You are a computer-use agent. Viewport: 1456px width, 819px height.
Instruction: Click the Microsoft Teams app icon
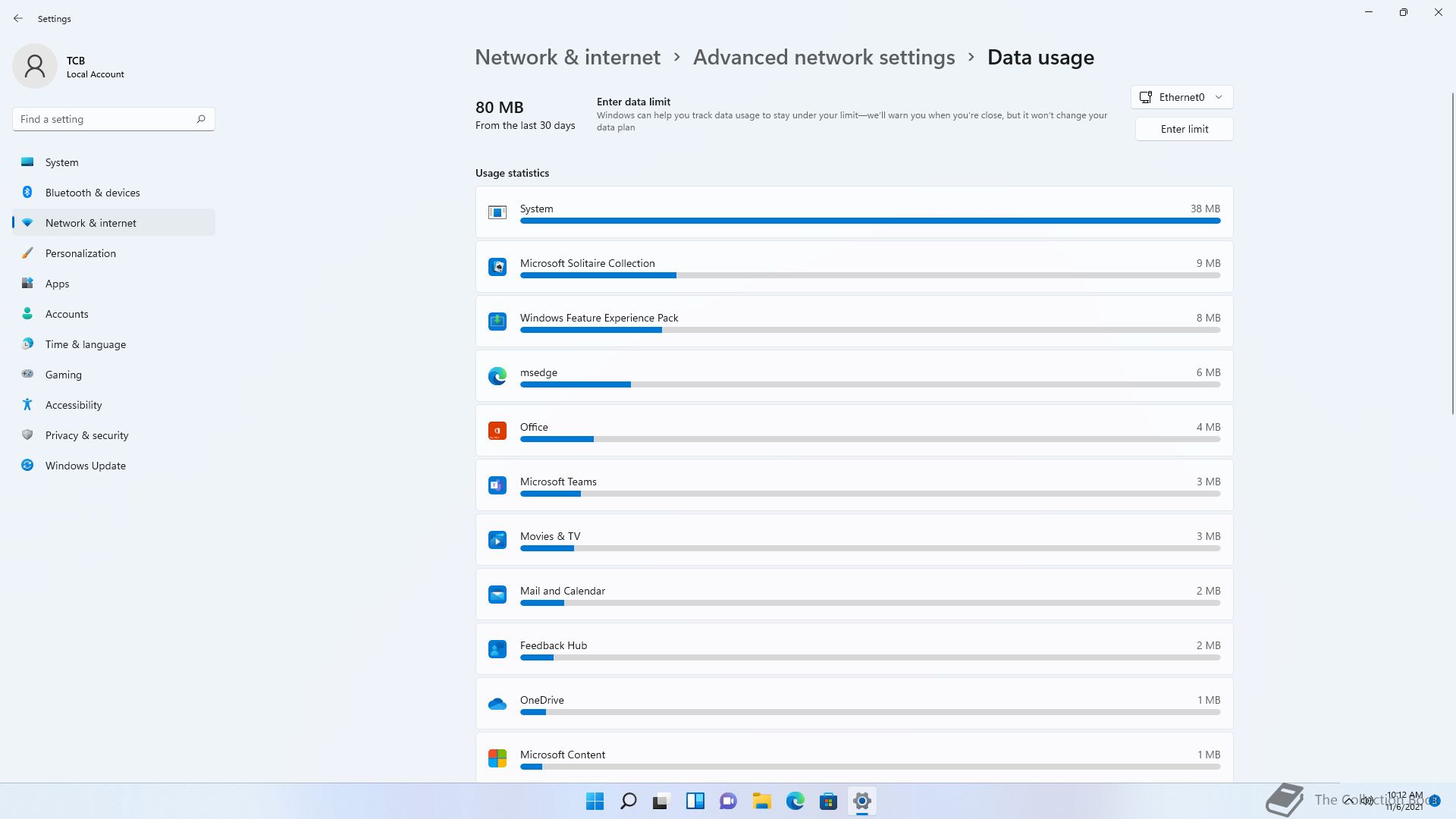click(x=497, y=485)
